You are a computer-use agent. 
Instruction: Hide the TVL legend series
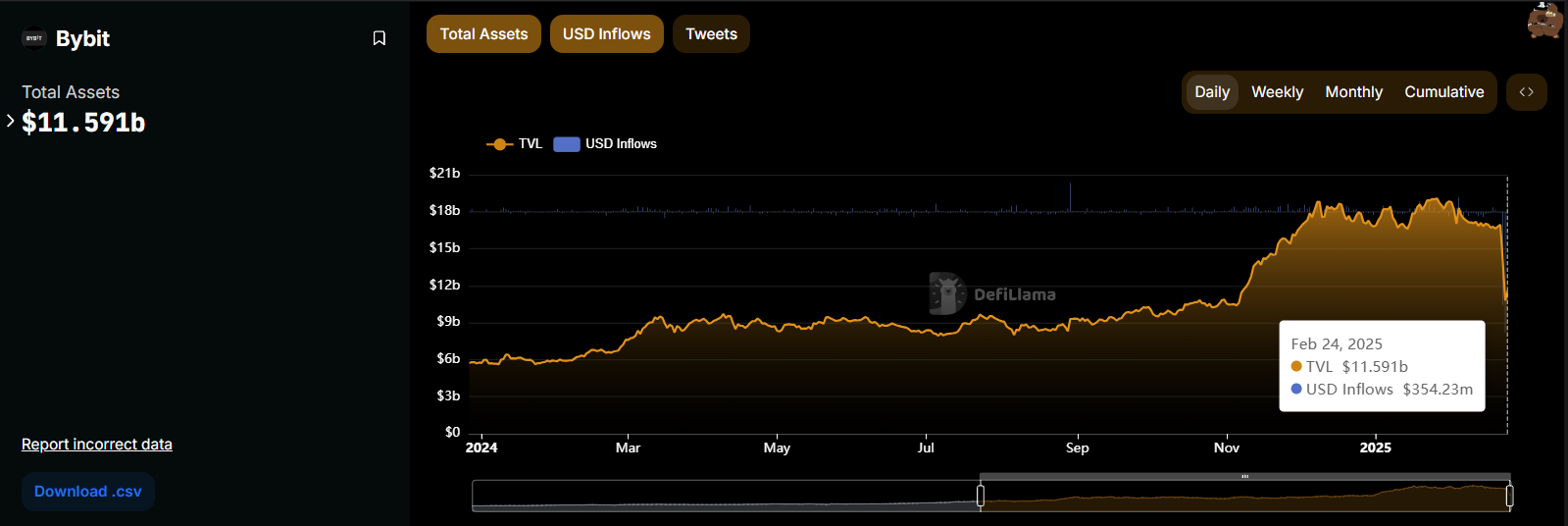tap(514, 144)
